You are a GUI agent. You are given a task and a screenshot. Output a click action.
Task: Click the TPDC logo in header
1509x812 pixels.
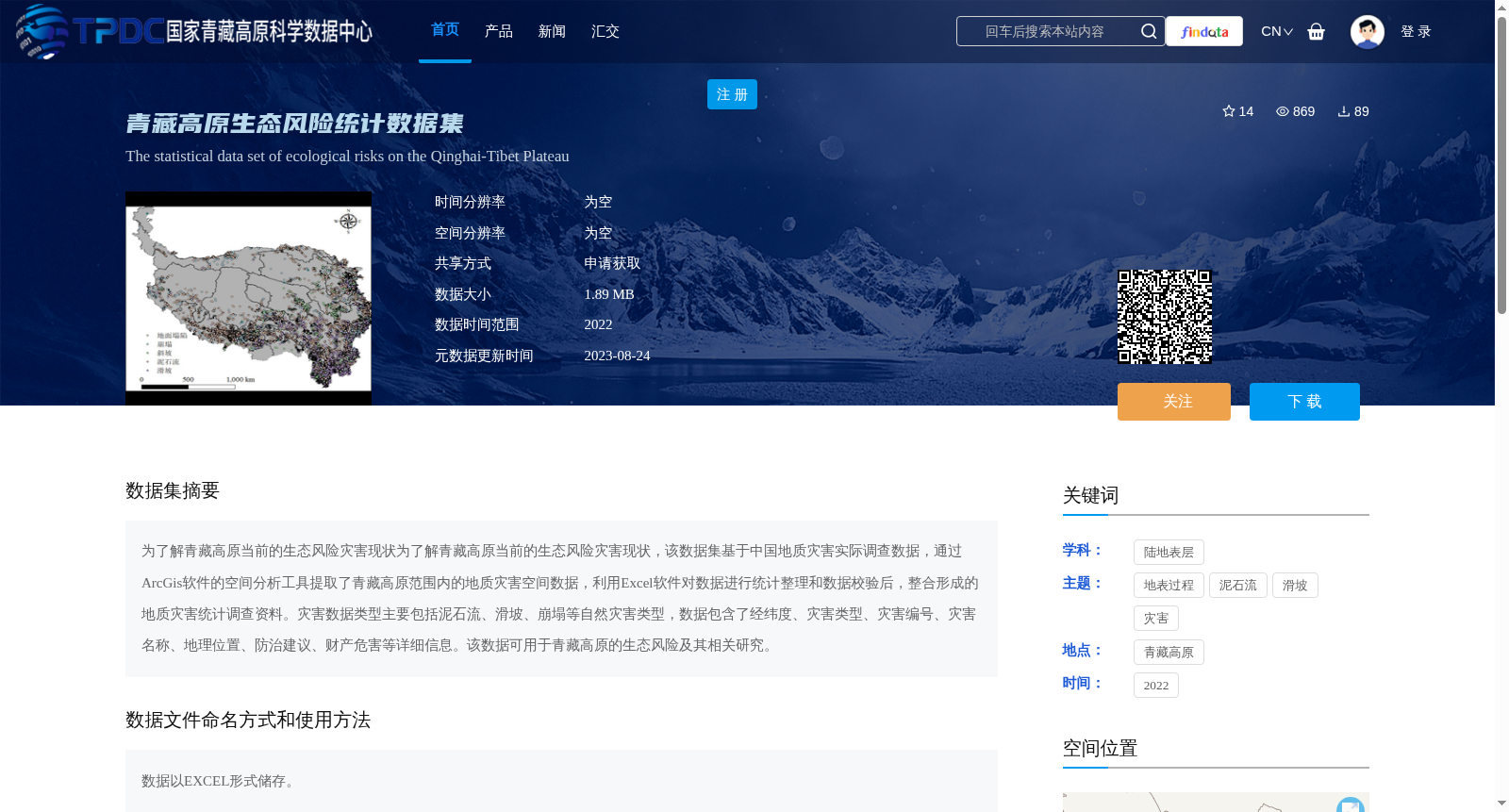[193, 31]
